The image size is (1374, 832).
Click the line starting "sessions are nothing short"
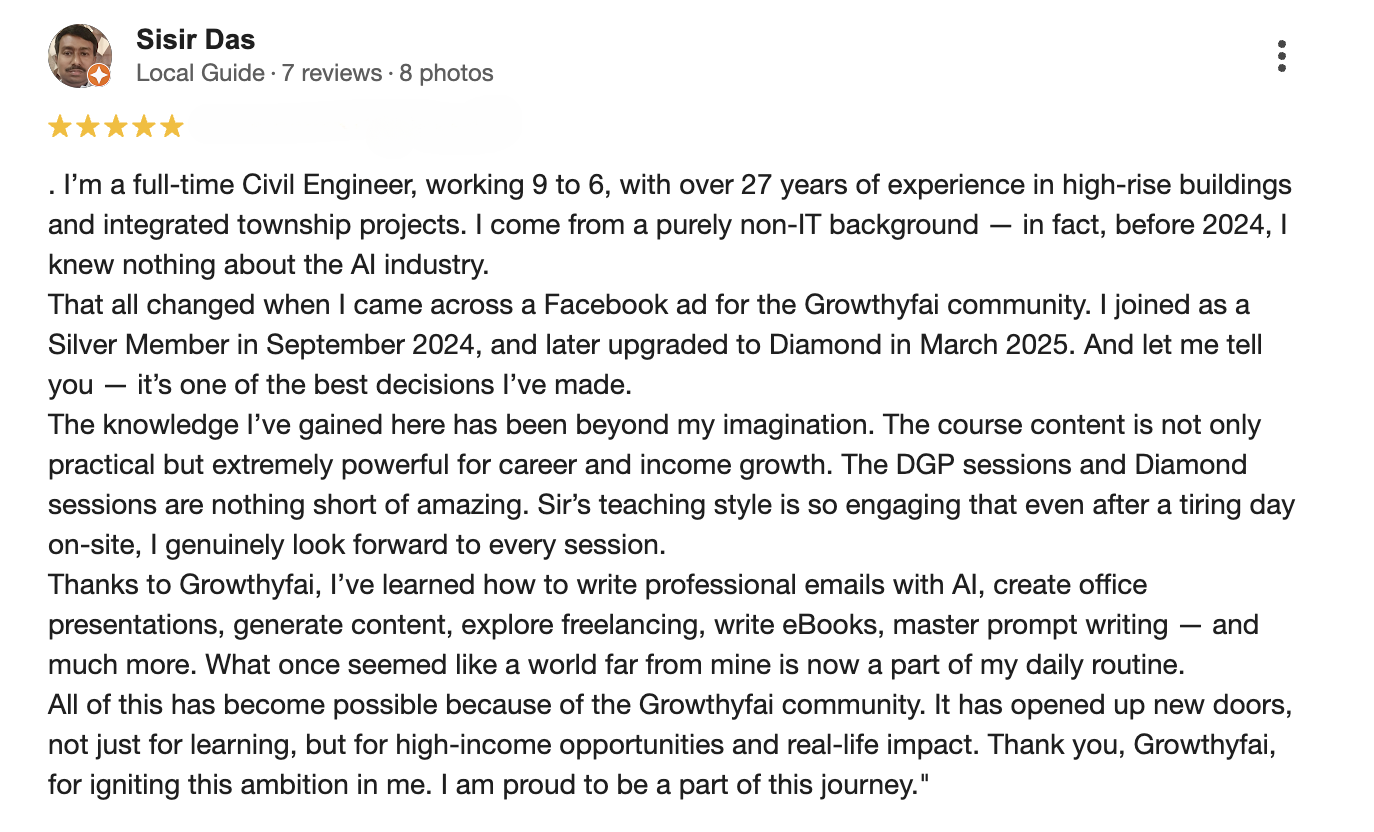tap(670, 505)
